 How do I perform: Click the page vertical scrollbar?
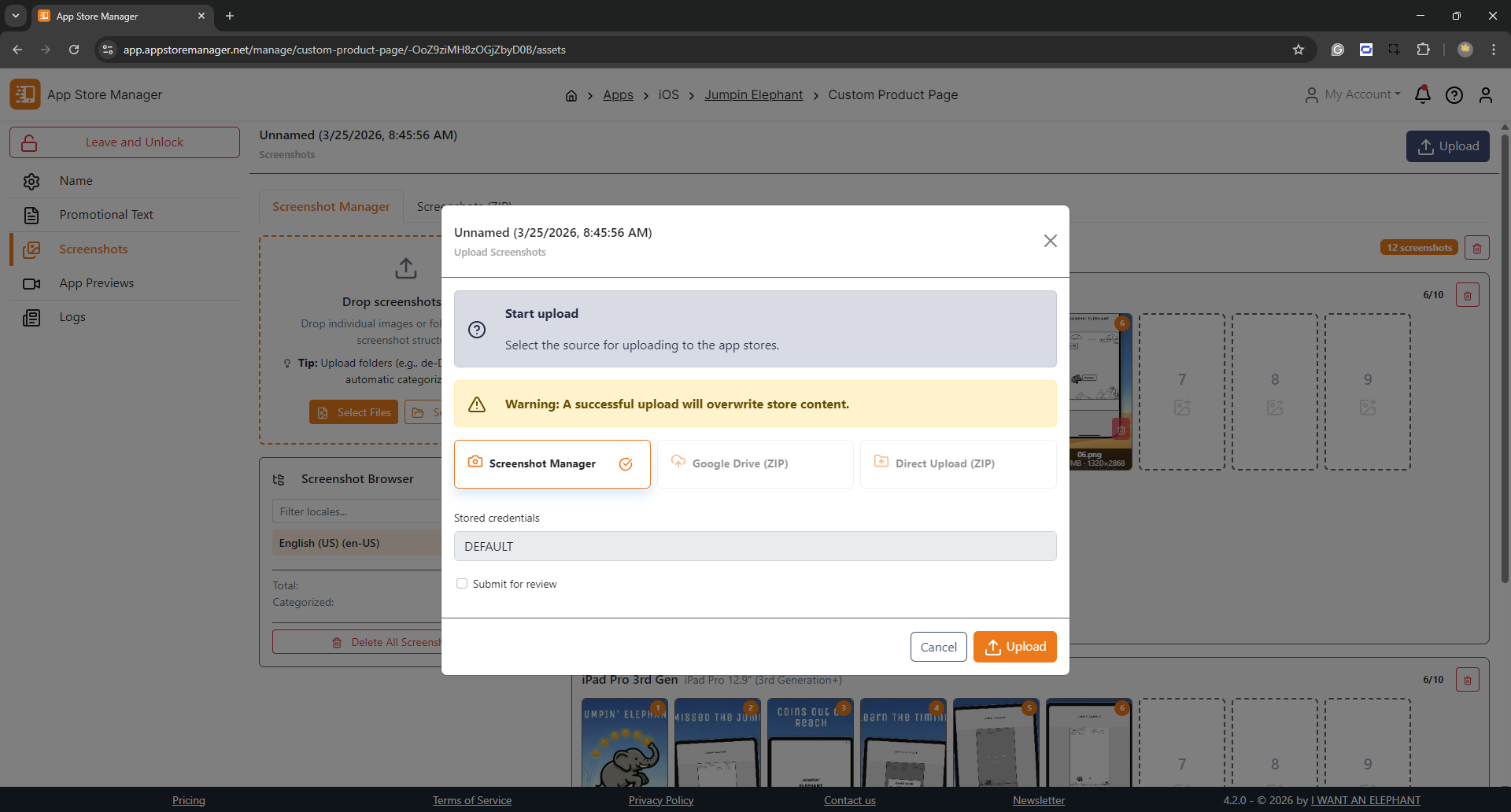pos(1505,354)
